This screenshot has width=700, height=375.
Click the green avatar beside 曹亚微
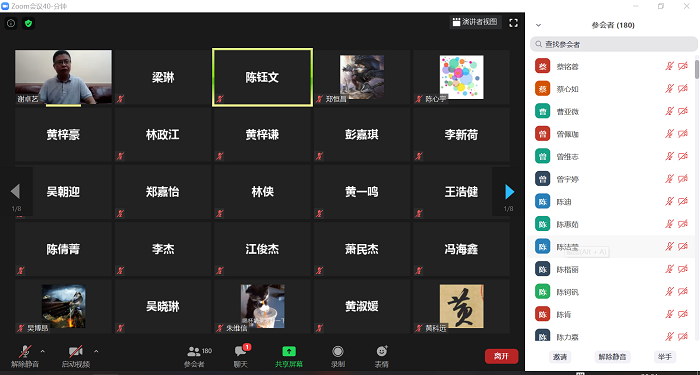click(x=542, y=111)
